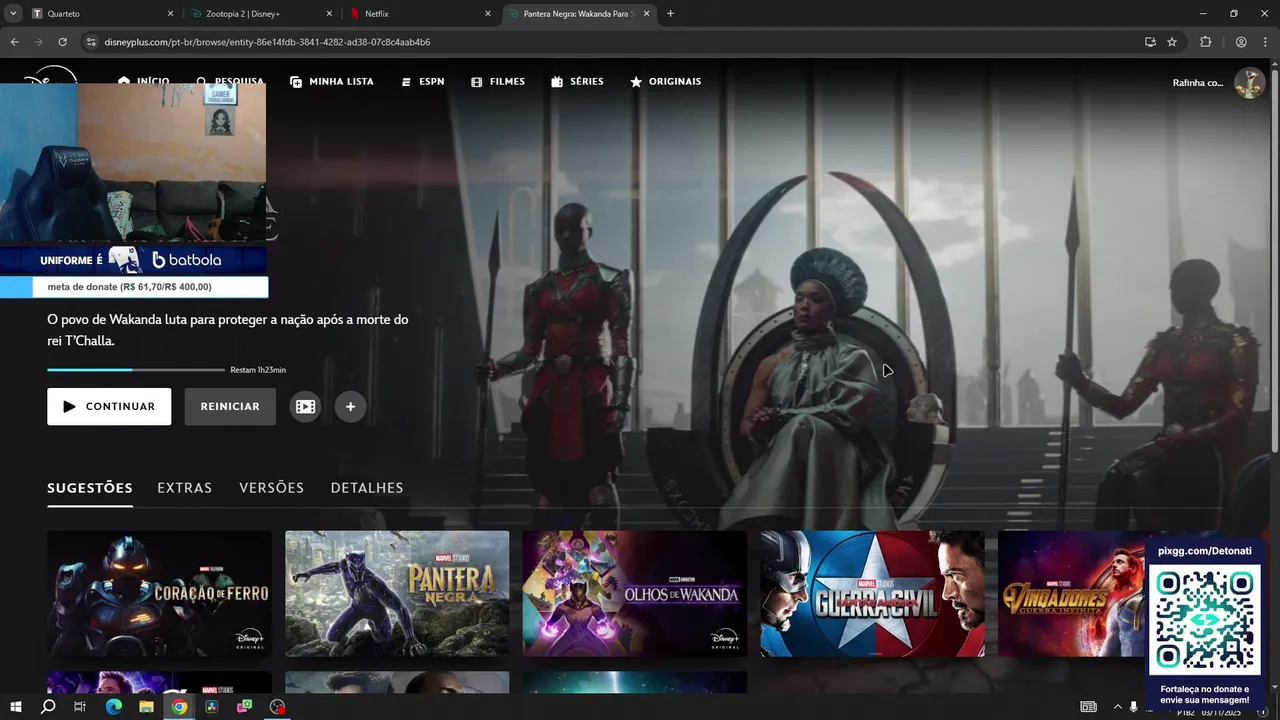Open Minha Lista in navigation bar
The height and width of the screenshot is (720, 1280).
(x=331, y=81)
